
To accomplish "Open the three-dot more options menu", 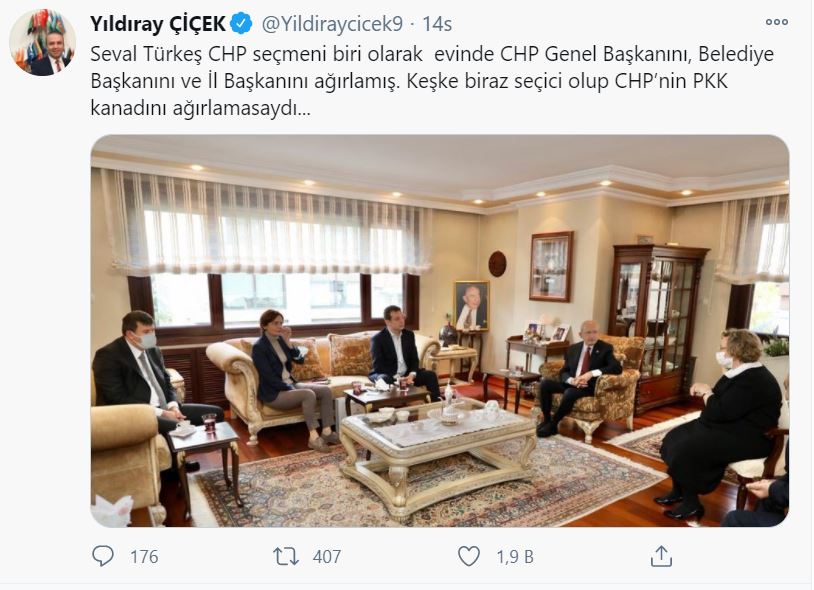I will [777, 22].
